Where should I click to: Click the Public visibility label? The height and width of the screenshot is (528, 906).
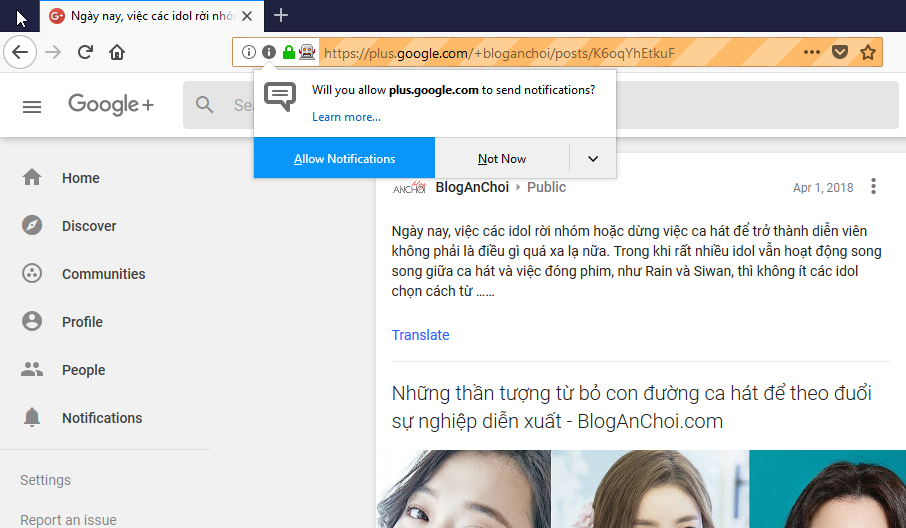click(x=546, y=187)
